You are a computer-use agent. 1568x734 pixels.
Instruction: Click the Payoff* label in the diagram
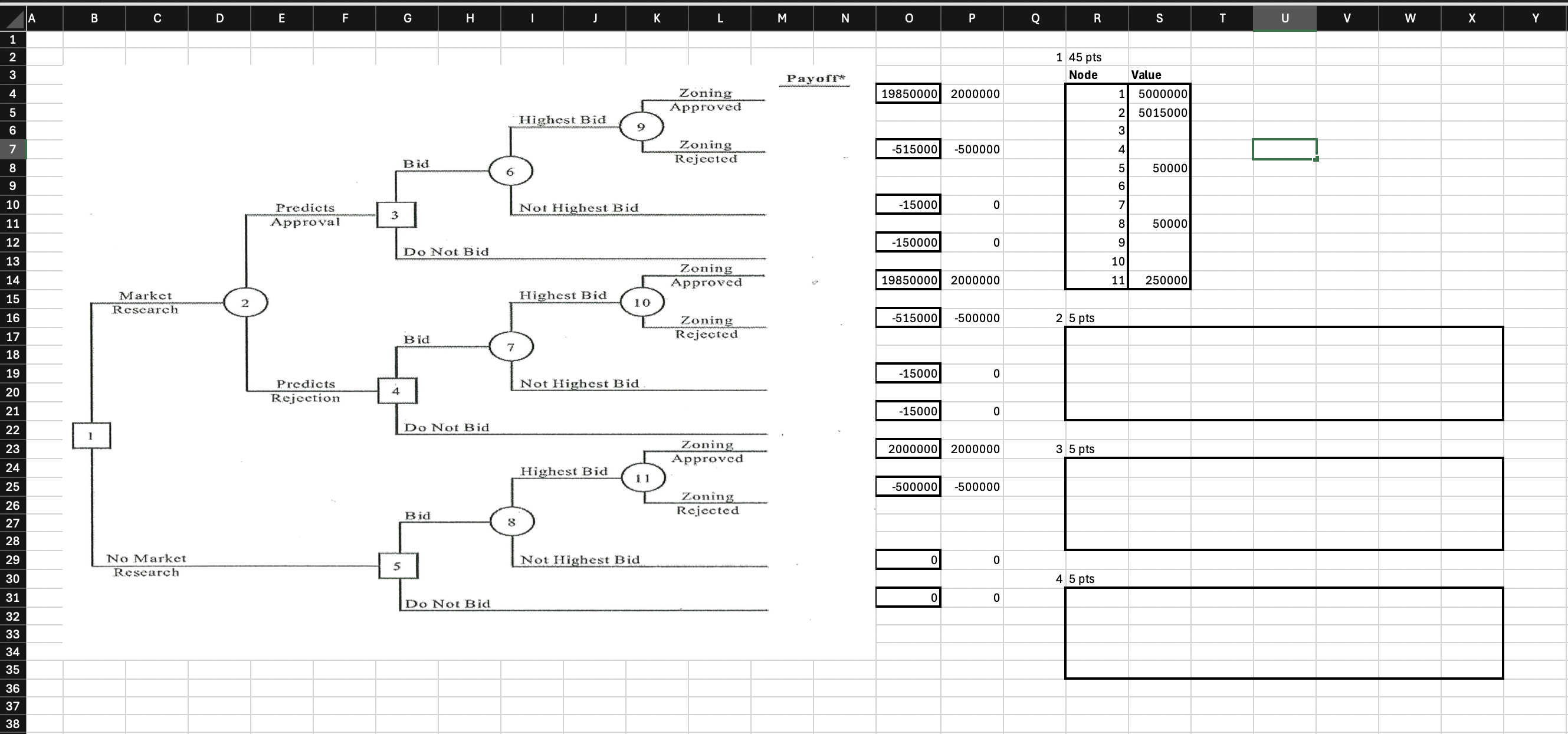[x=815, y=78]
